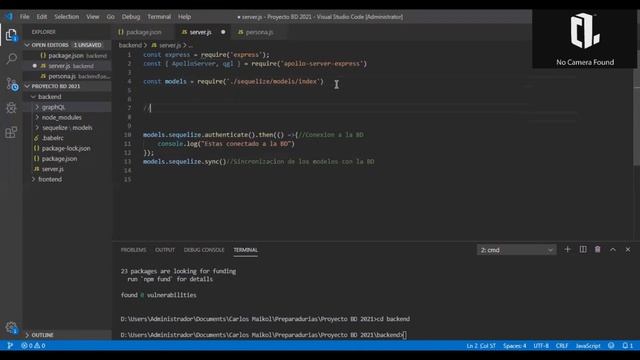Maximize the terminal panel size
This screenshot has height=360, width=640.
point(613,249)
